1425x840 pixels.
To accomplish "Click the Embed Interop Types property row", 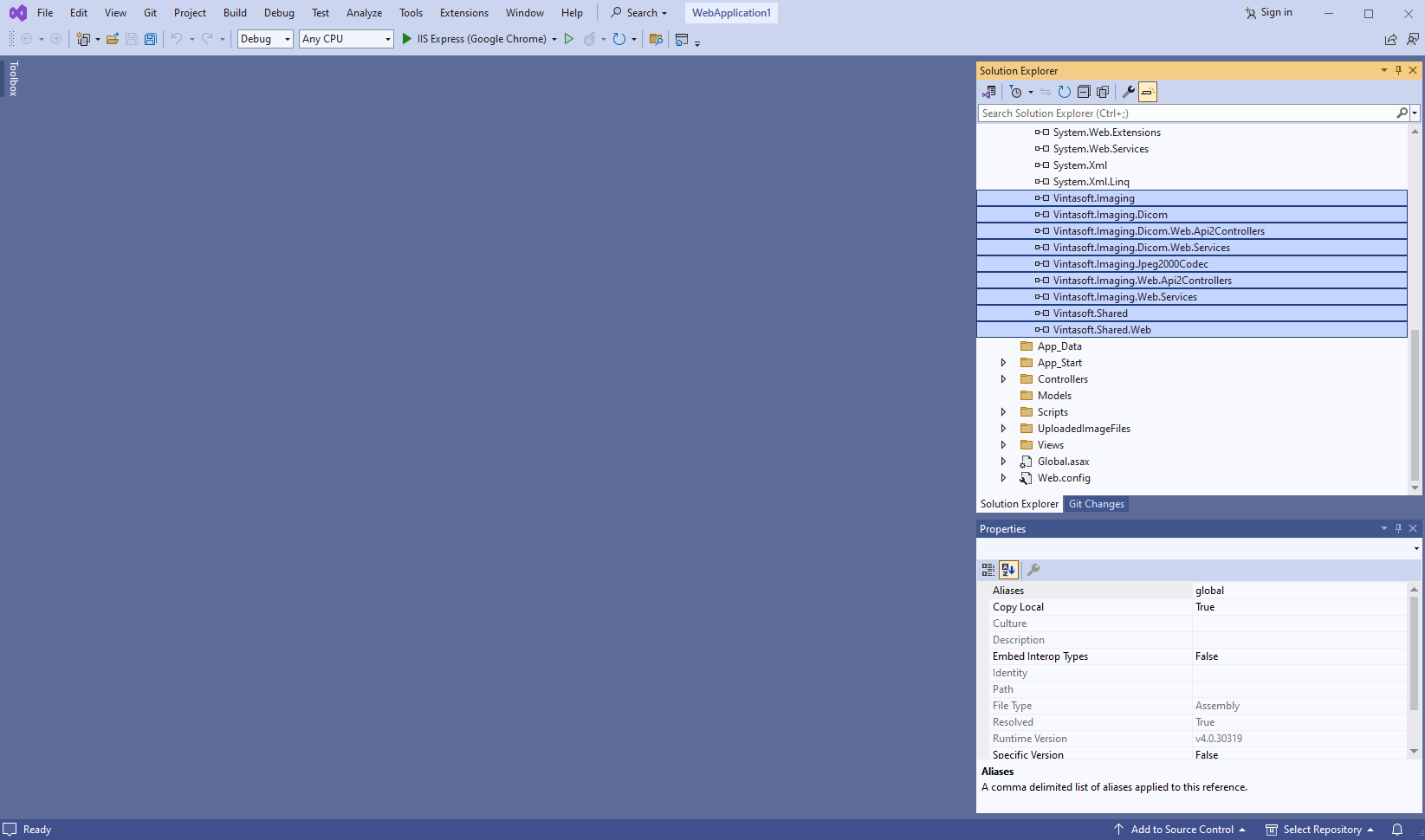I will click(x=1199, y=656).
